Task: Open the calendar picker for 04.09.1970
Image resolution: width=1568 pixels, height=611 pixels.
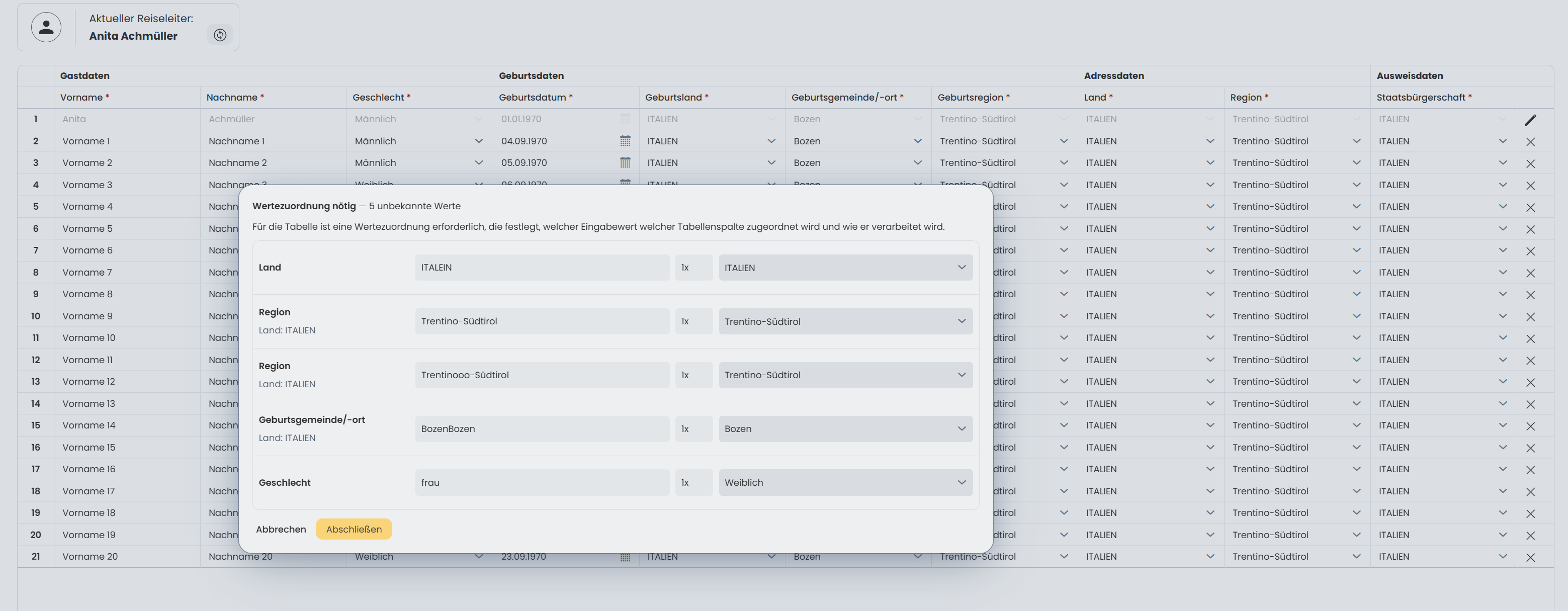Action: coord(625,141)
